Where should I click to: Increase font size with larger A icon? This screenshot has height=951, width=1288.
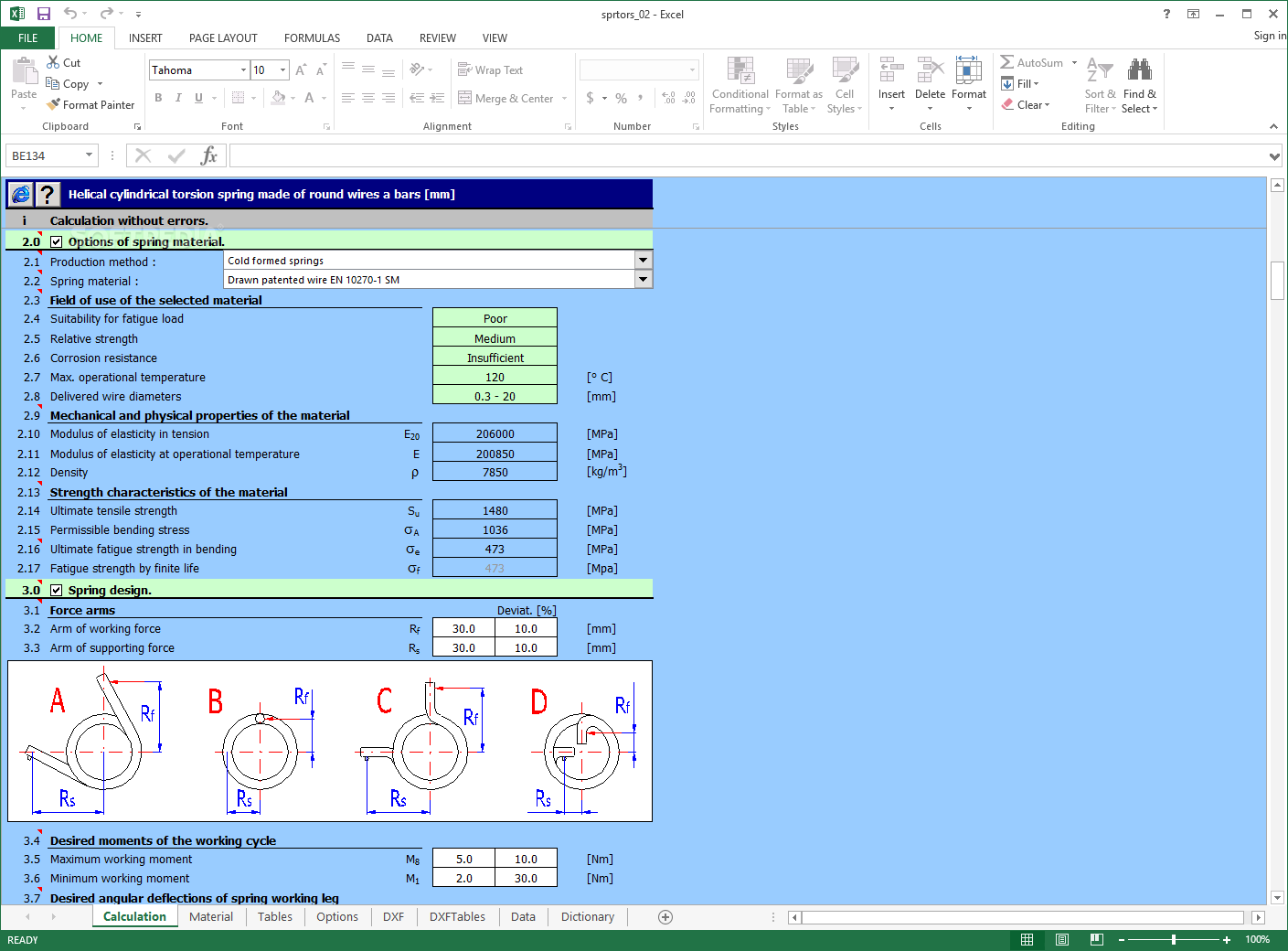[301, 70]
